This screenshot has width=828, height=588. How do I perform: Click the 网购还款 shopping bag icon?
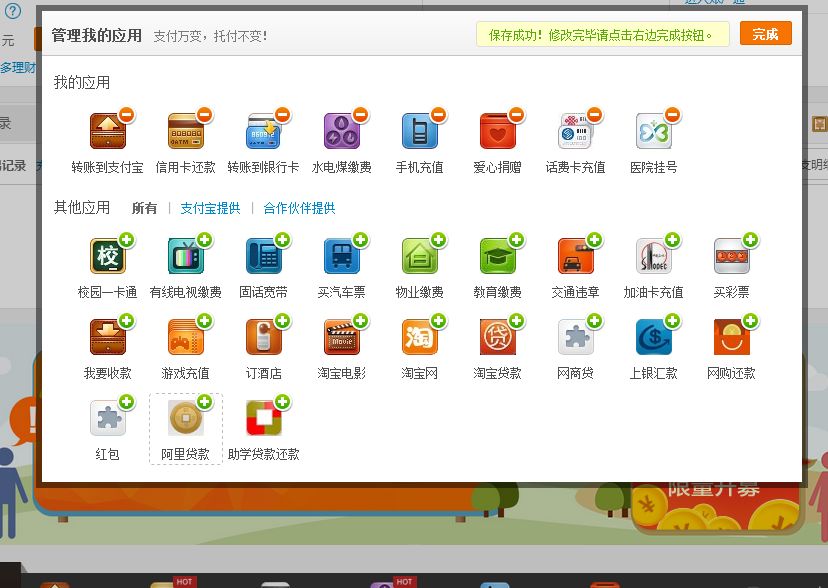731,337
